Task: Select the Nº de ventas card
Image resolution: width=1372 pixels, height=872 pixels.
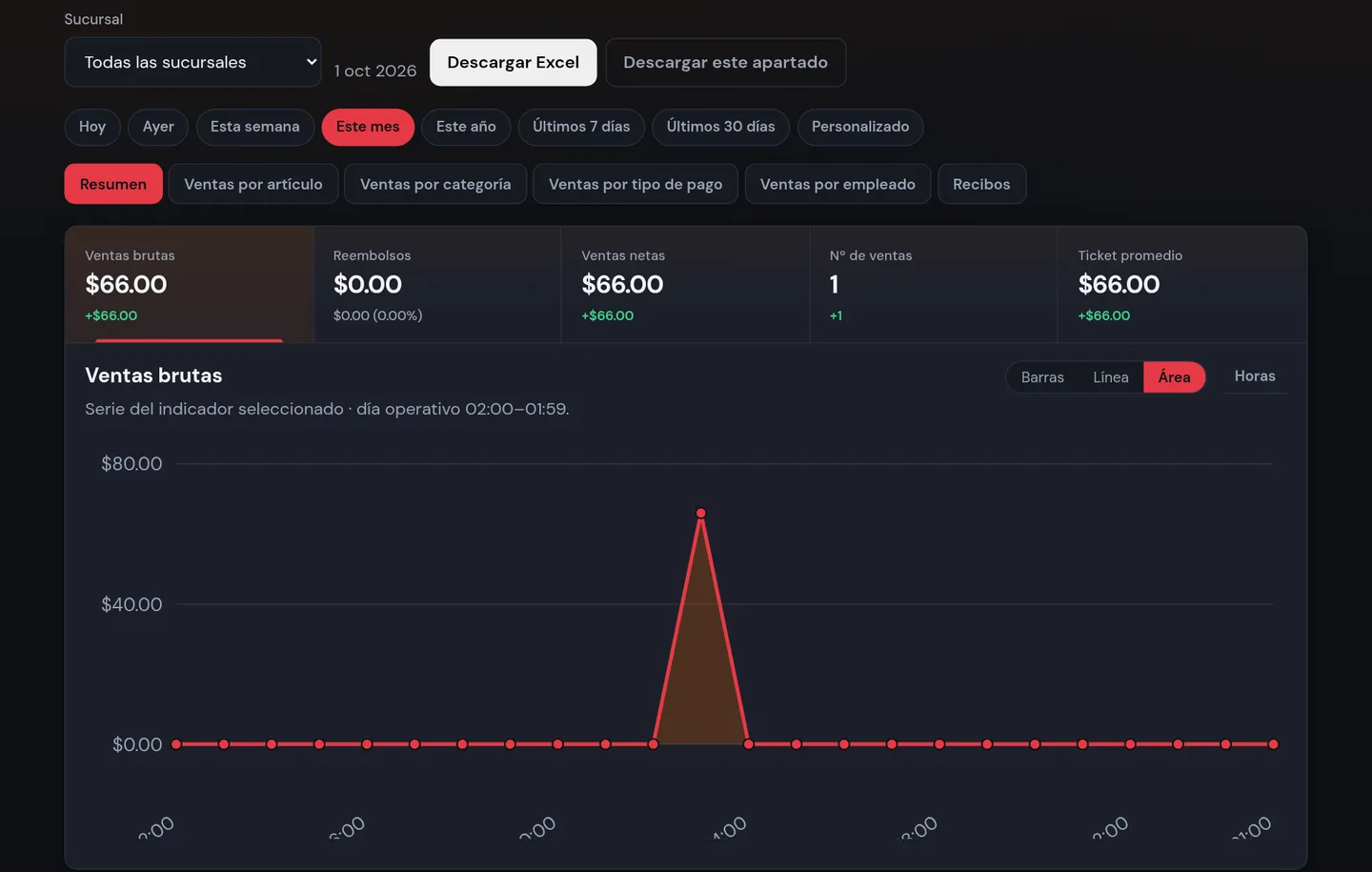Action: (x=934, y=284)
